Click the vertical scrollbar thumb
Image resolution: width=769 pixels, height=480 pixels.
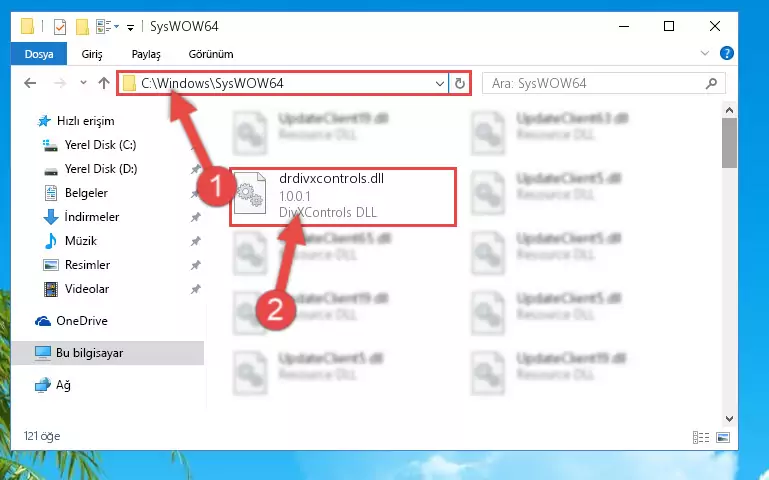[729, 143]
